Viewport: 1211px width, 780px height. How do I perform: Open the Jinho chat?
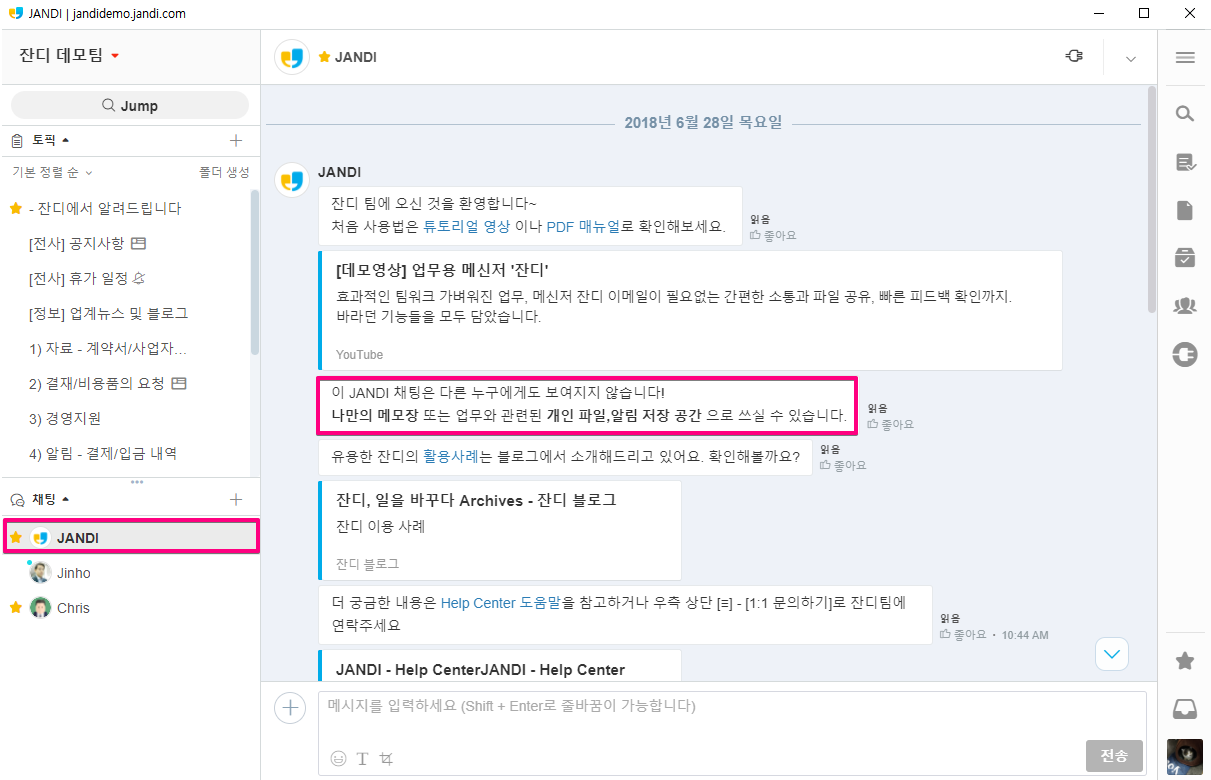(x=73, y=573)
